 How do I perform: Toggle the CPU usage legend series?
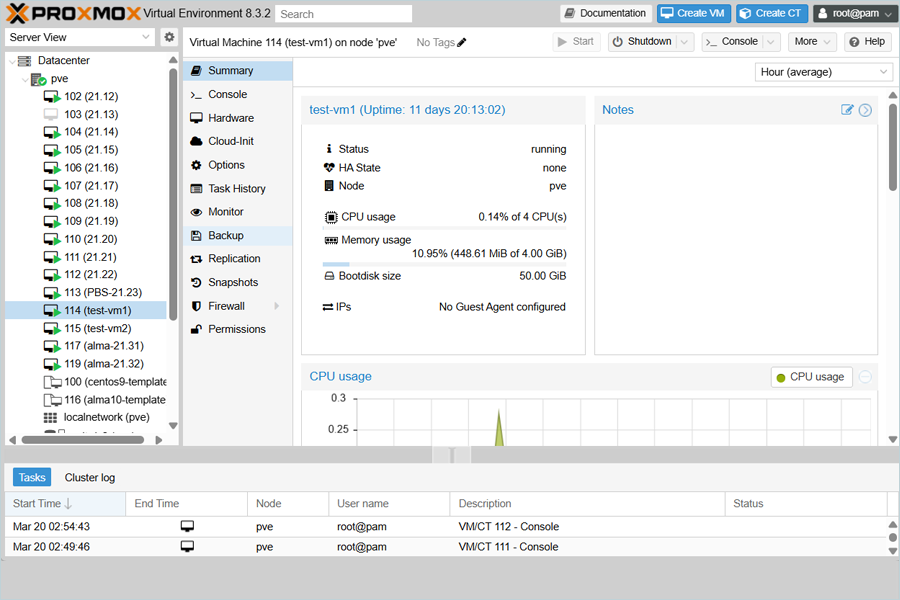tap(810, 377)
